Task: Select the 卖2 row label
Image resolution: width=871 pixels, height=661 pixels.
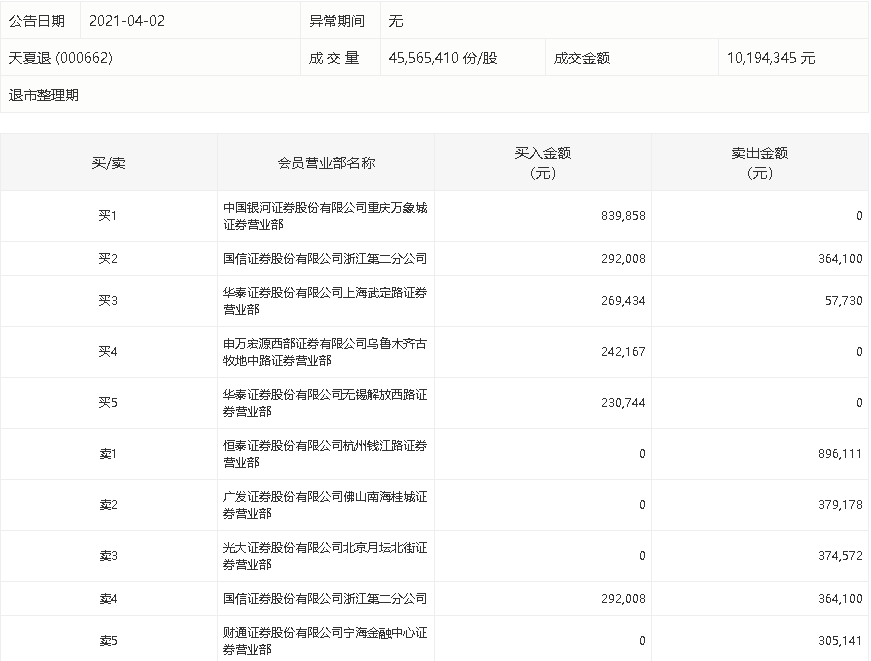Action: [x=108, y=505]
